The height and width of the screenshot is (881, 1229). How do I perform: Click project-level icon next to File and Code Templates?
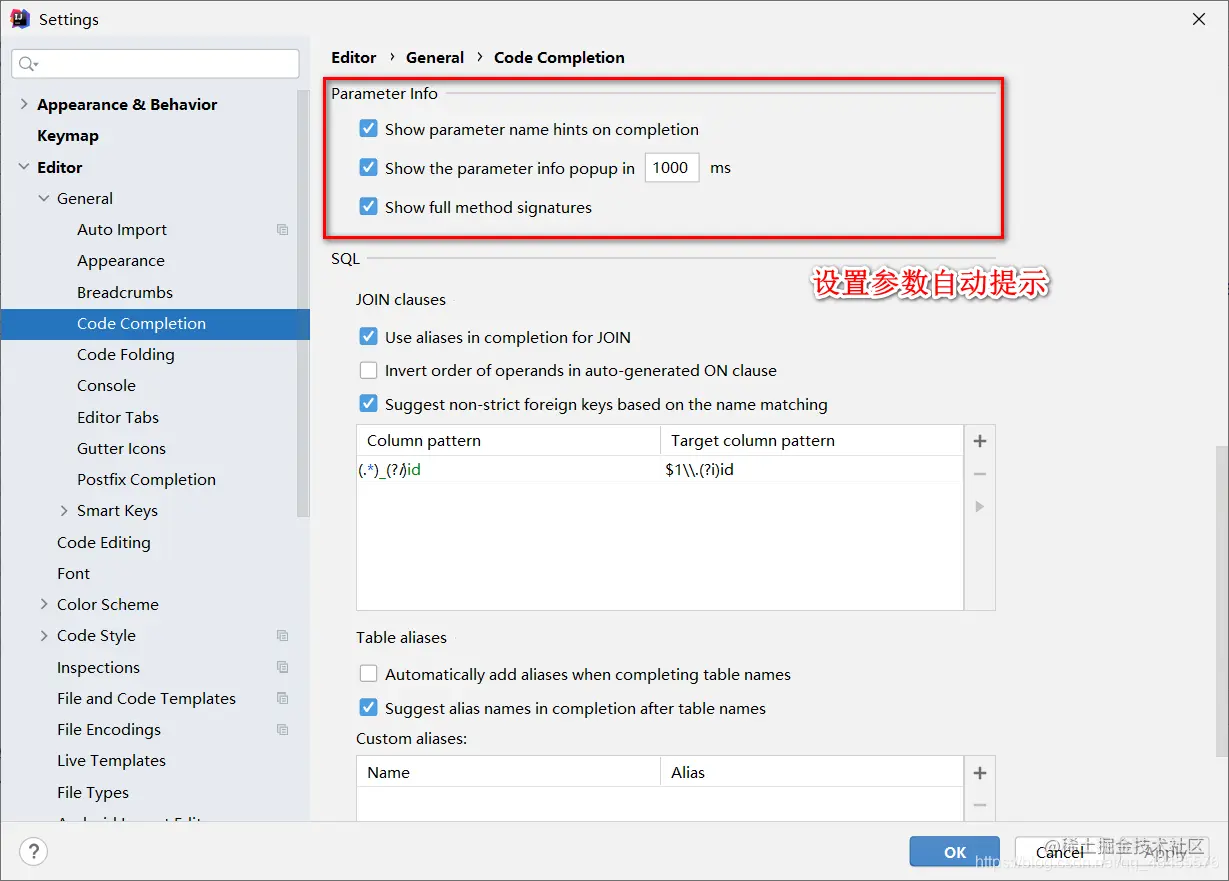[282, 698]
